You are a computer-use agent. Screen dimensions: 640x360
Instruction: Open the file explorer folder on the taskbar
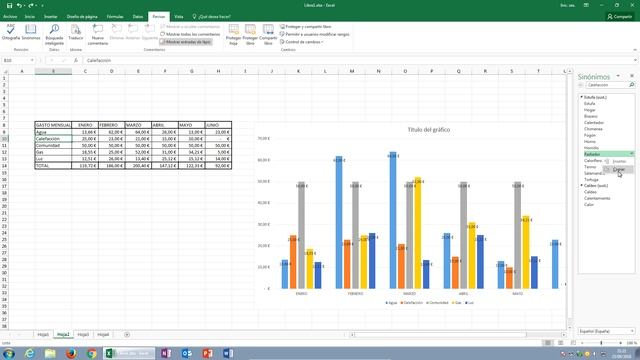coord(50,353)
